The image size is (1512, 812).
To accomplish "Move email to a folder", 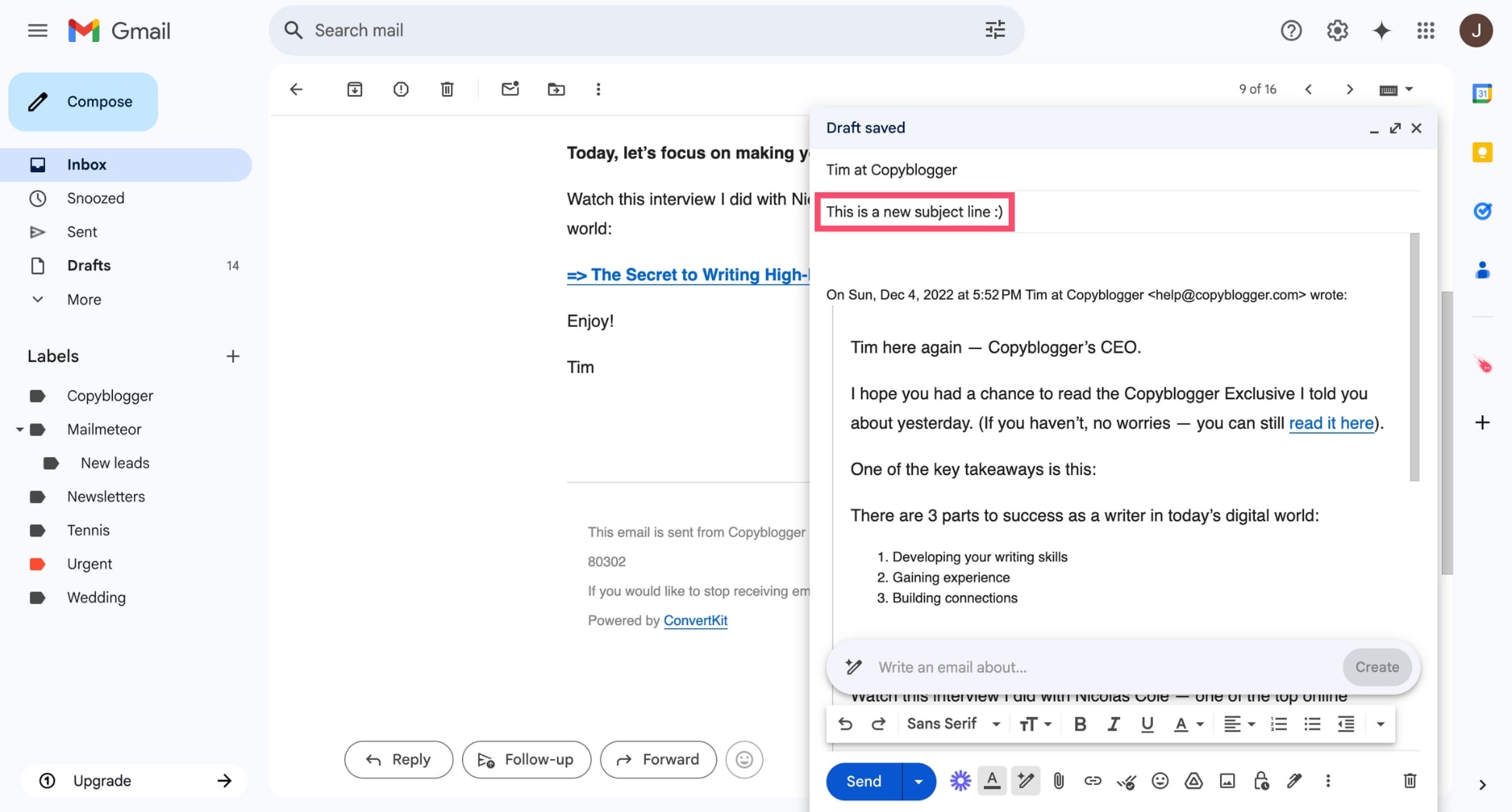I will pyautogui.click(x=556, y=90).
